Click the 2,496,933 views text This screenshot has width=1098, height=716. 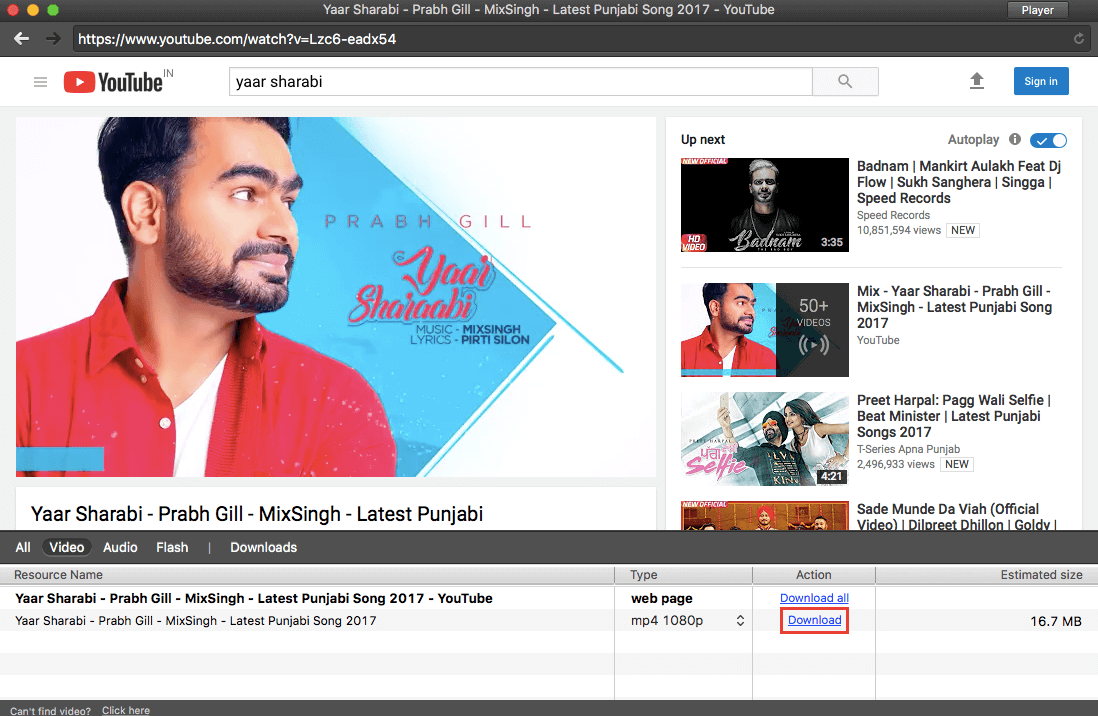click(x=896, y=464)
